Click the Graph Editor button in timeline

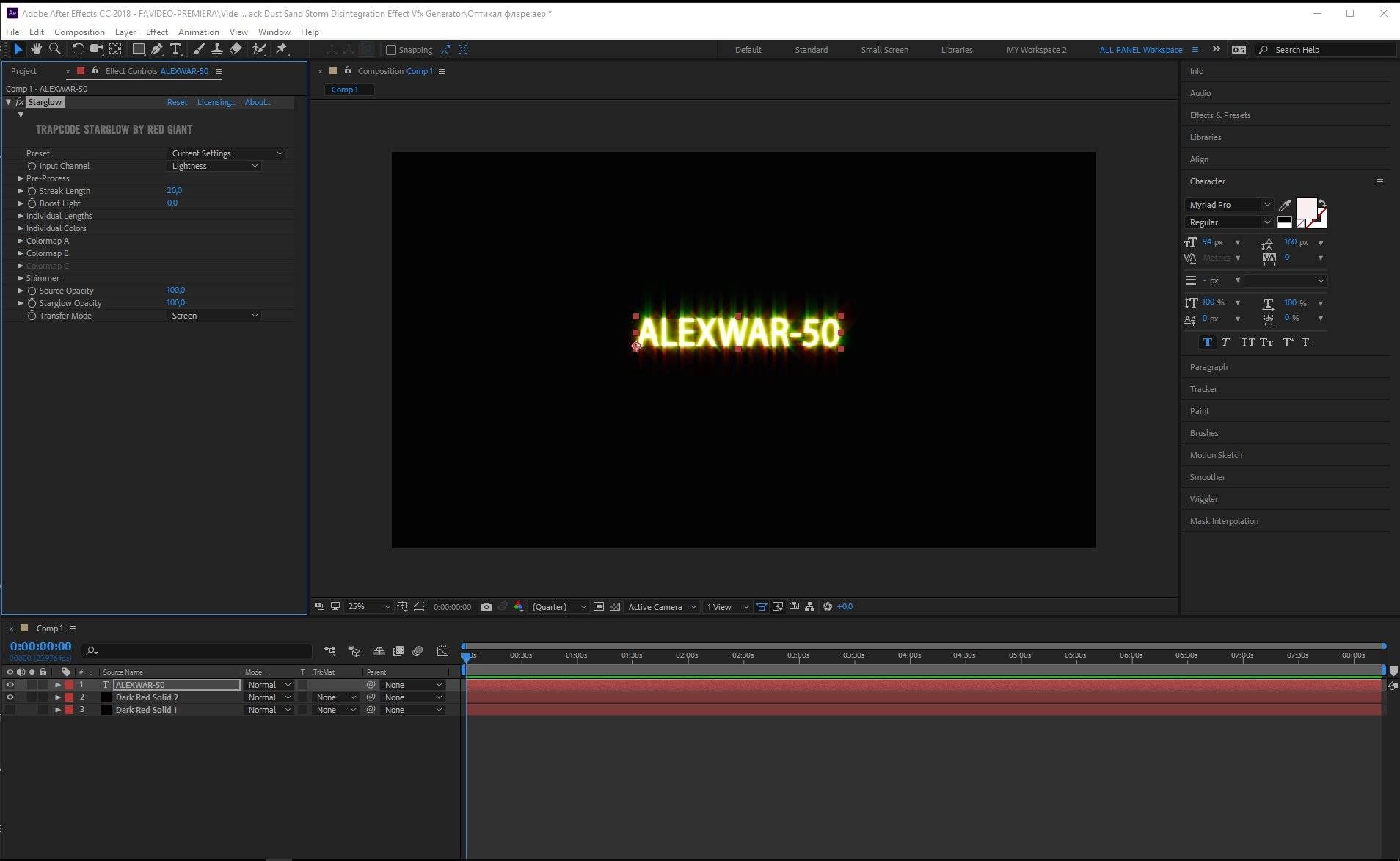click(442, 651)
